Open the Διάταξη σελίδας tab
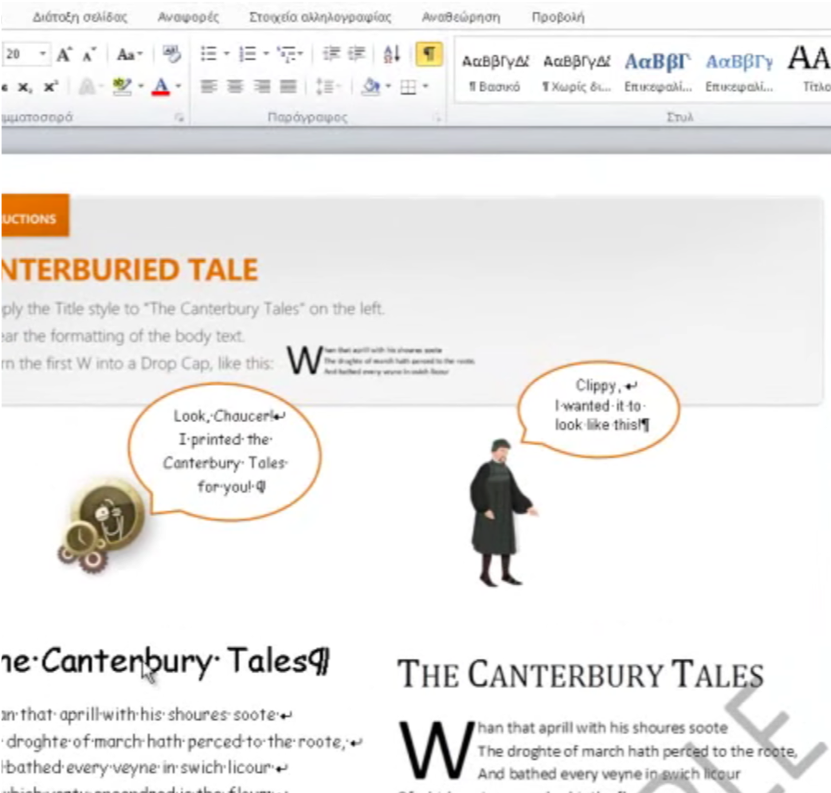The image size is (831, 793). 80,17
